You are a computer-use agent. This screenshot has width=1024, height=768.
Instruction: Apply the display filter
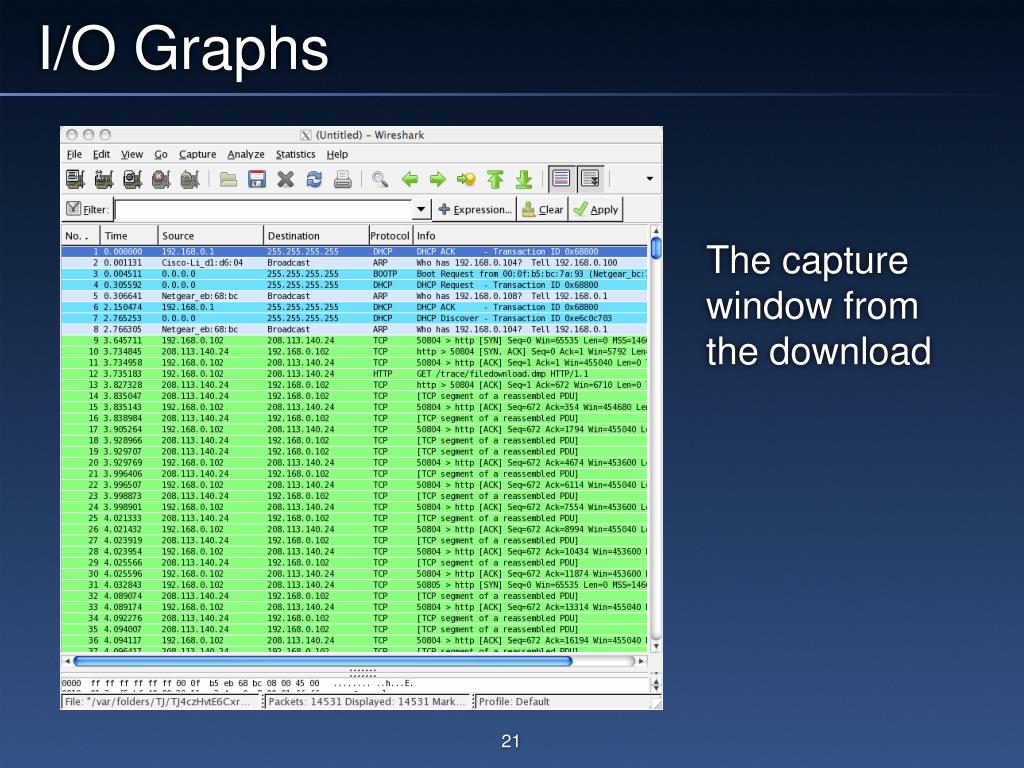tap(596, 210)
